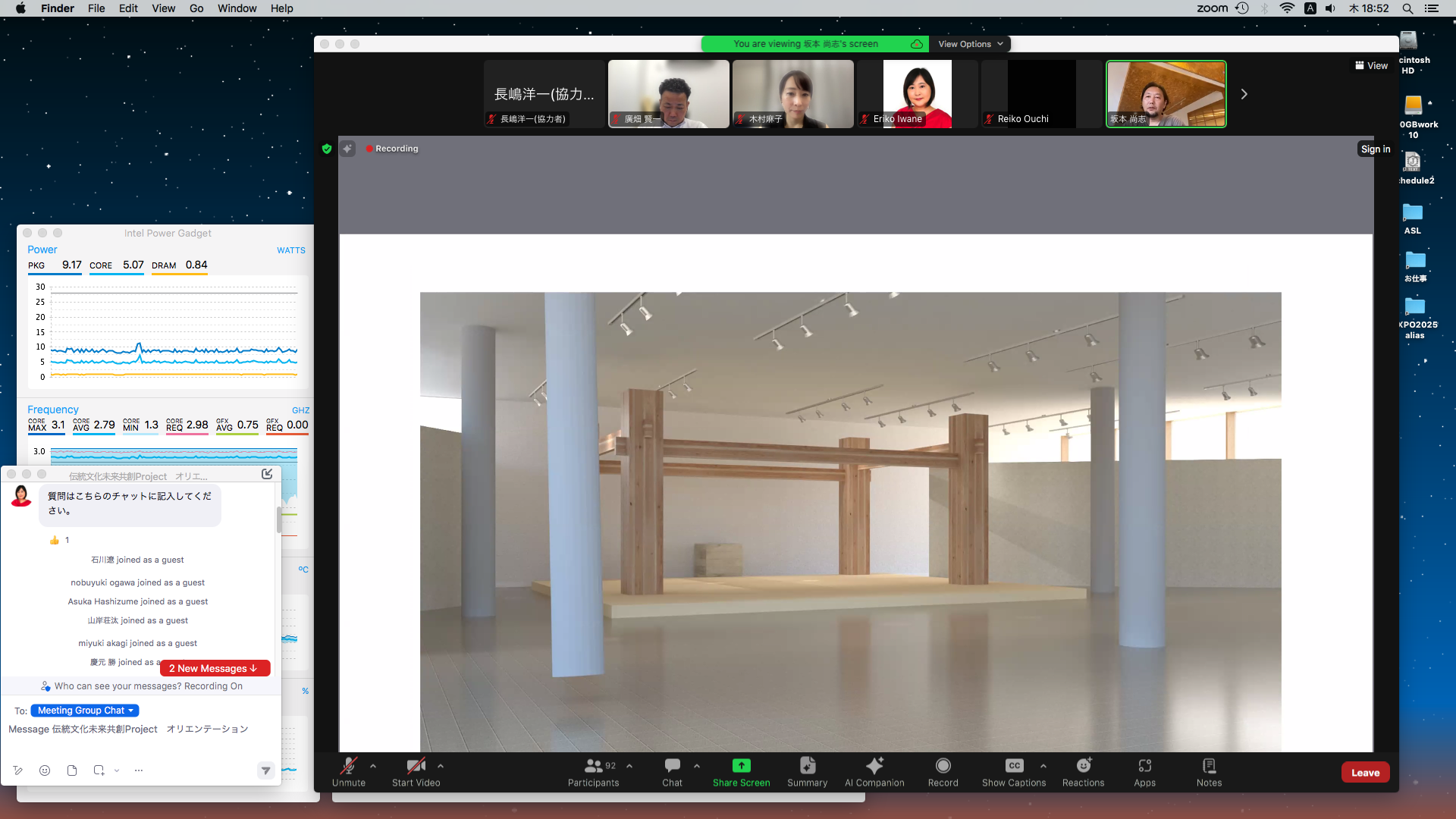The image size is (1456, 819).
Task: Open the emoji picker in chat
Action: tap(45, 770)
